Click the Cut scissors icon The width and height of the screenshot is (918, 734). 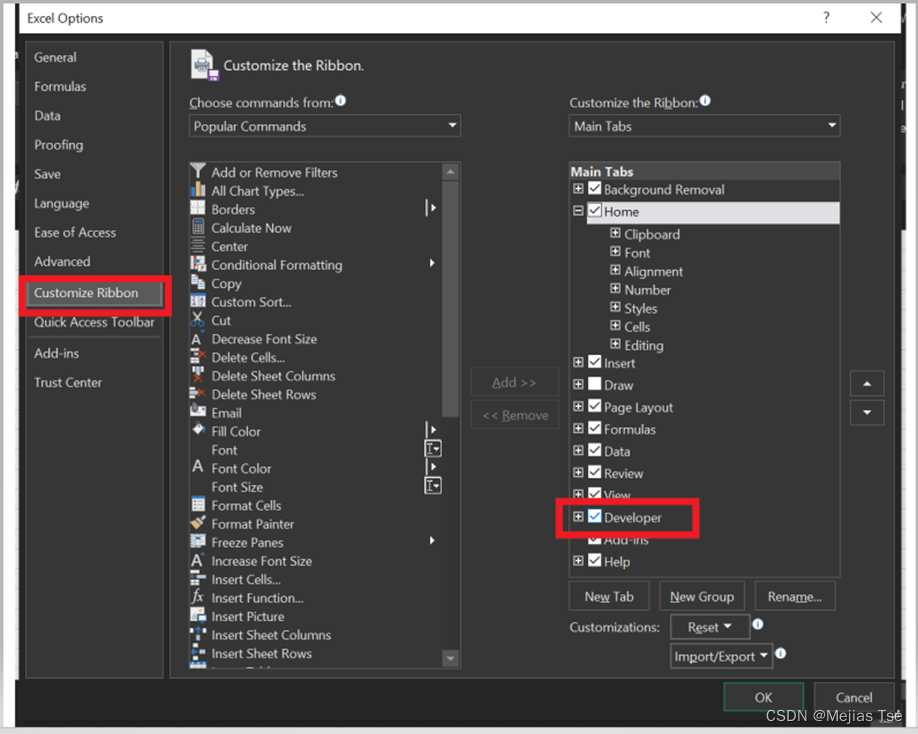click(x=198, y=319)
